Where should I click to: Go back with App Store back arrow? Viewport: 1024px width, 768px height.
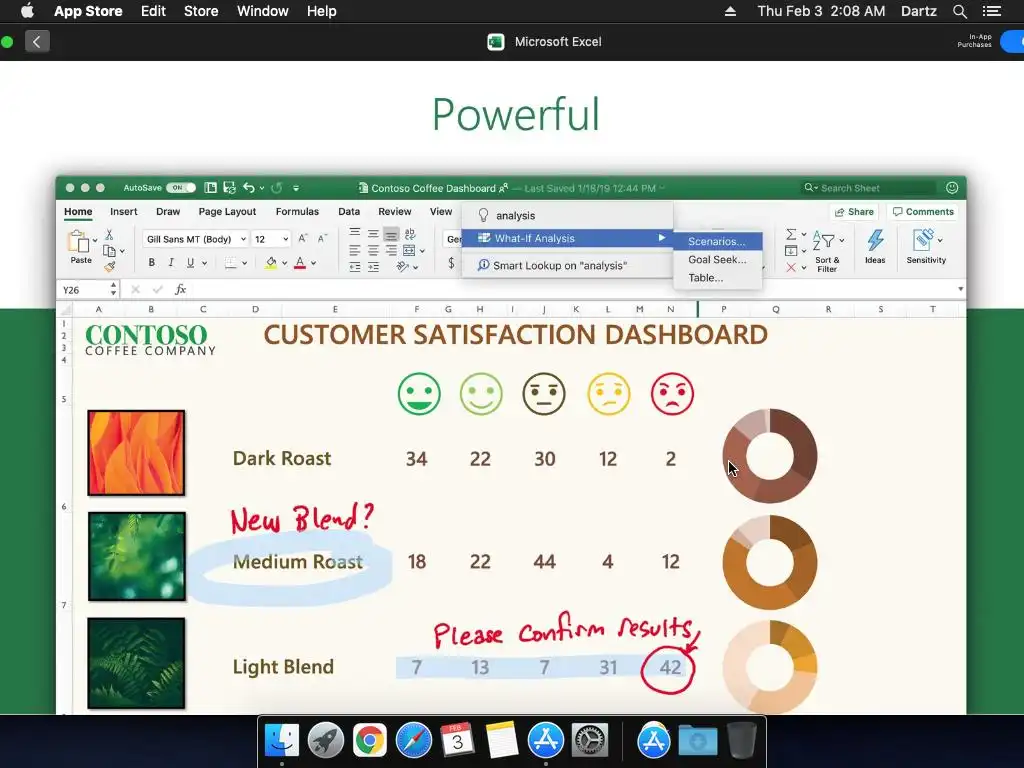[x=37, y=42]
